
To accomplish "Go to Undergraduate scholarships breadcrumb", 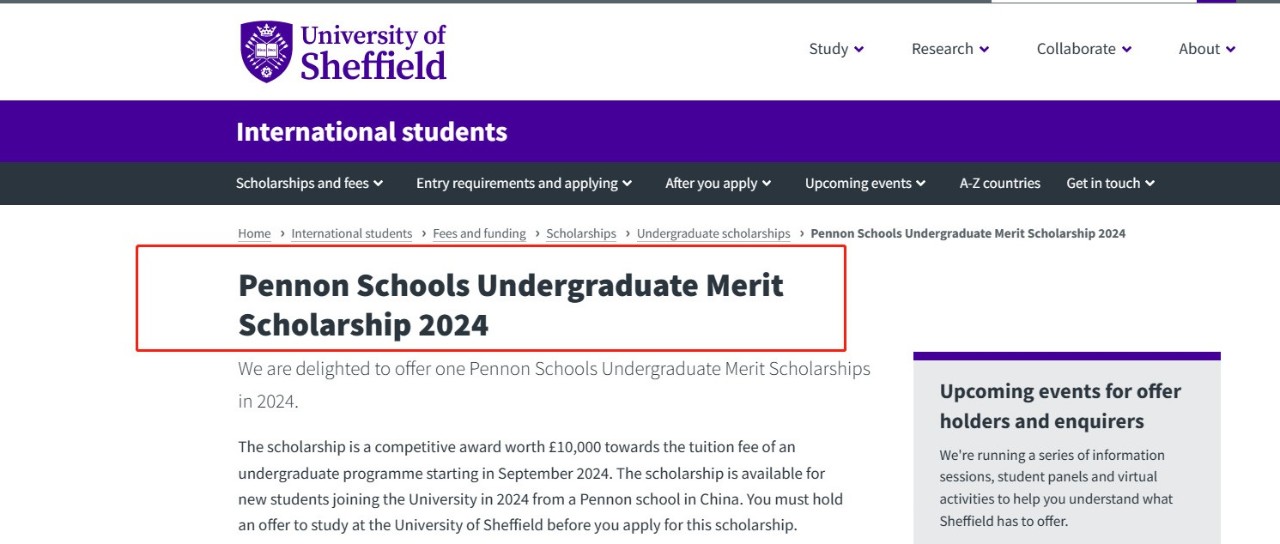I will coord(713,233).
